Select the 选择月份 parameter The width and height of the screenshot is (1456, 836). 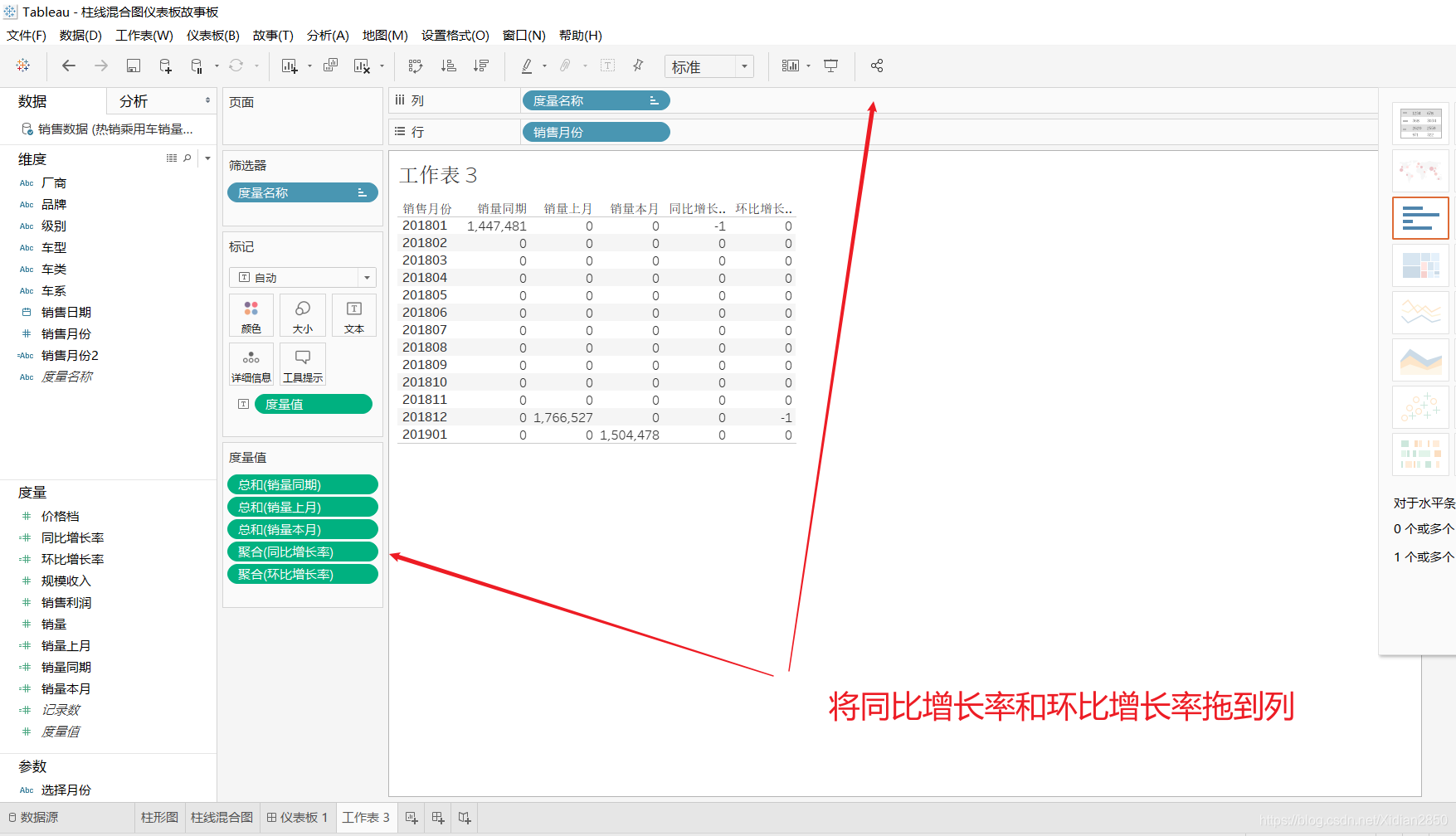click(66, 790)
